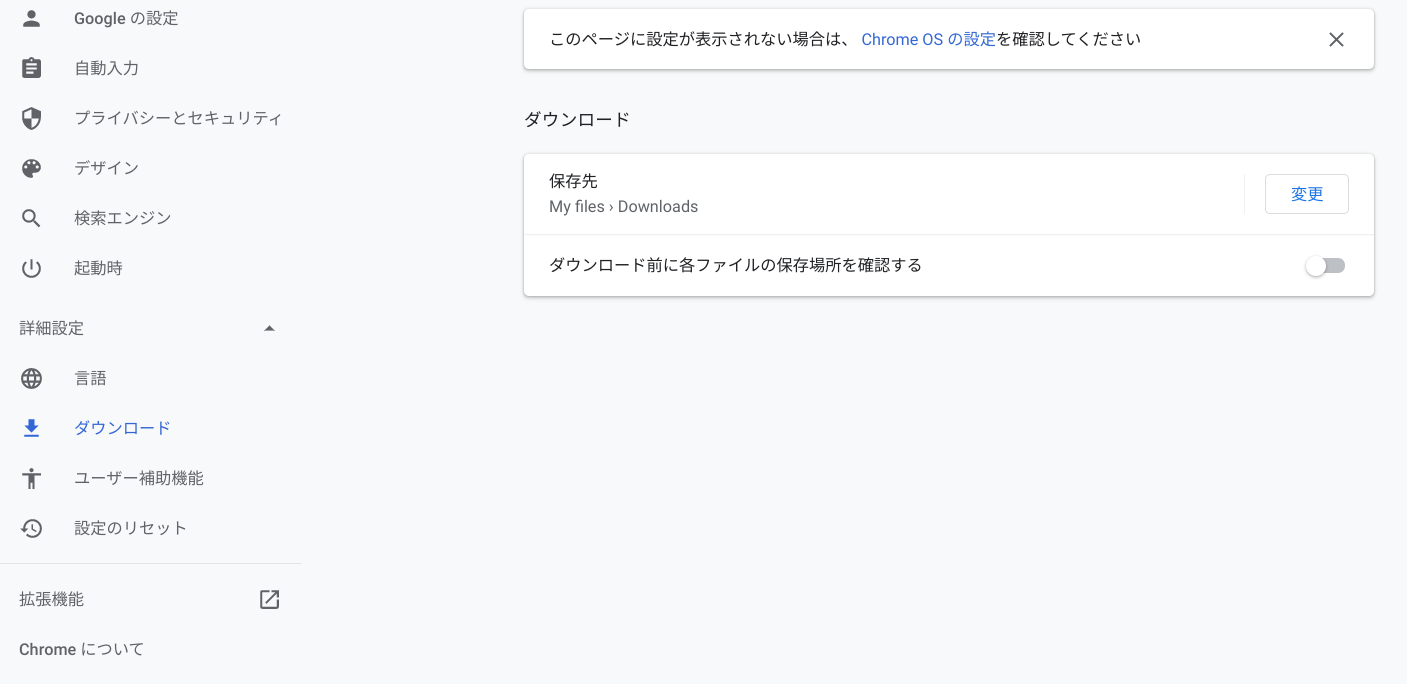Screen dimensions: 1407x684
Task: Click the 詳細設定 section heading
Action: 52,328
